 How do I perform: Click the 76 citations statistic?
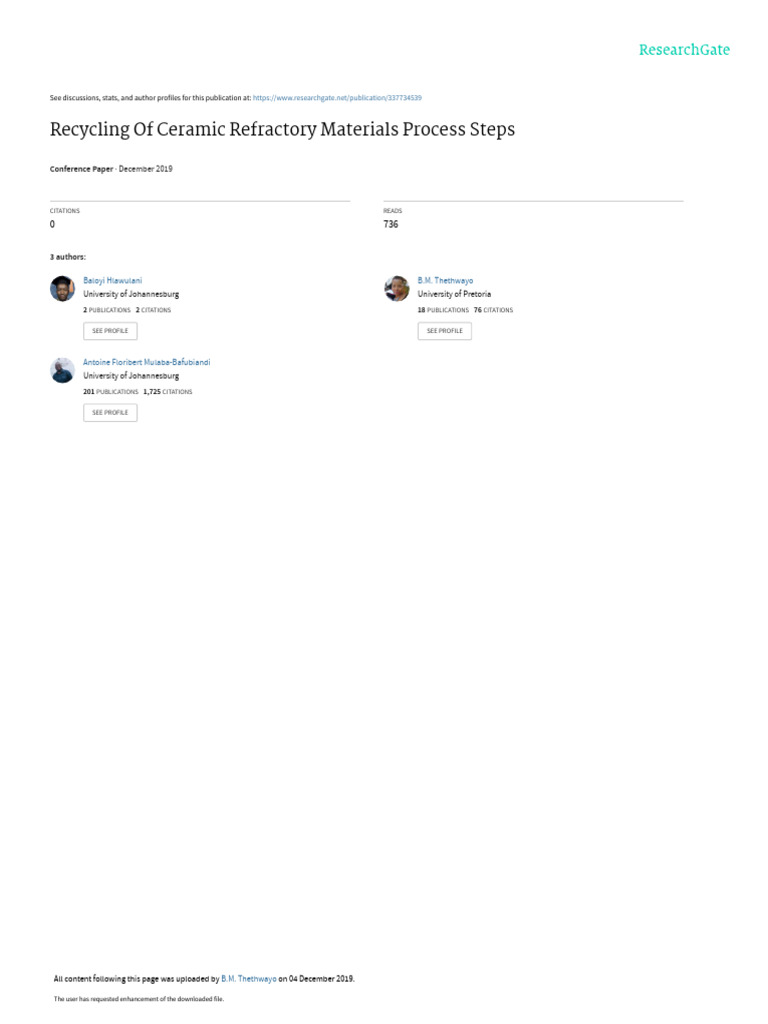(494, 310)
